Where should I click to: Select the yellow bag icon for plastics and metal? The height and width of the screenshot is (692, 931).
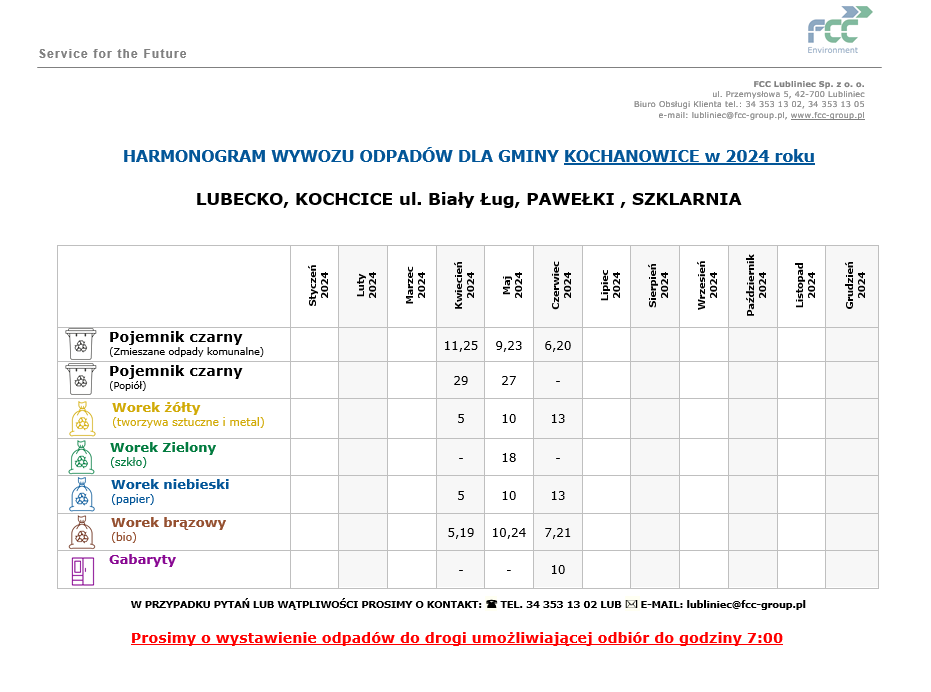pos(82,418)
